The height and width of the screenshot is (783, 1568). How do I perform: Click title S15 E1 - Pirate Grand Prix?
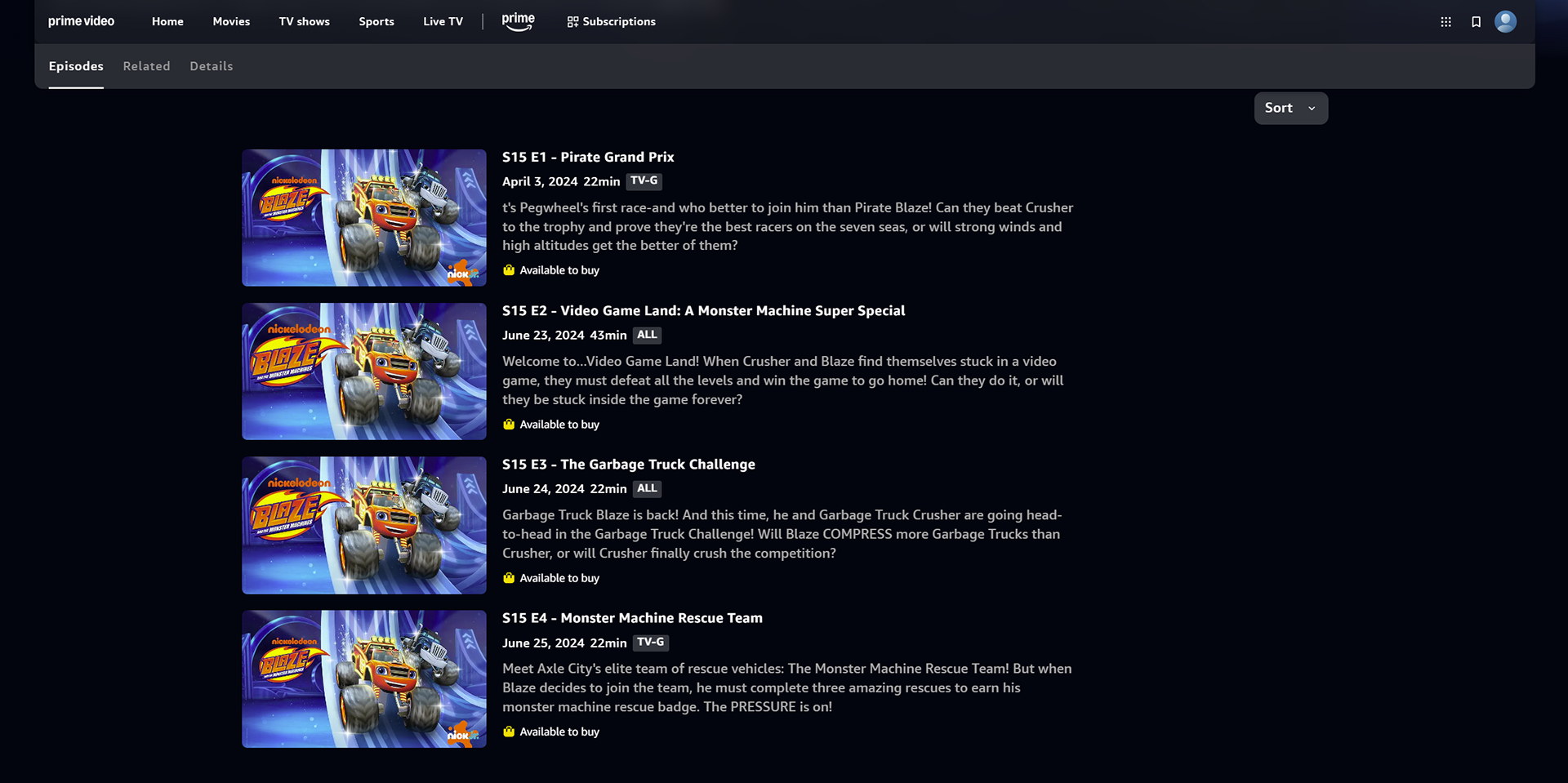point(588,157)
